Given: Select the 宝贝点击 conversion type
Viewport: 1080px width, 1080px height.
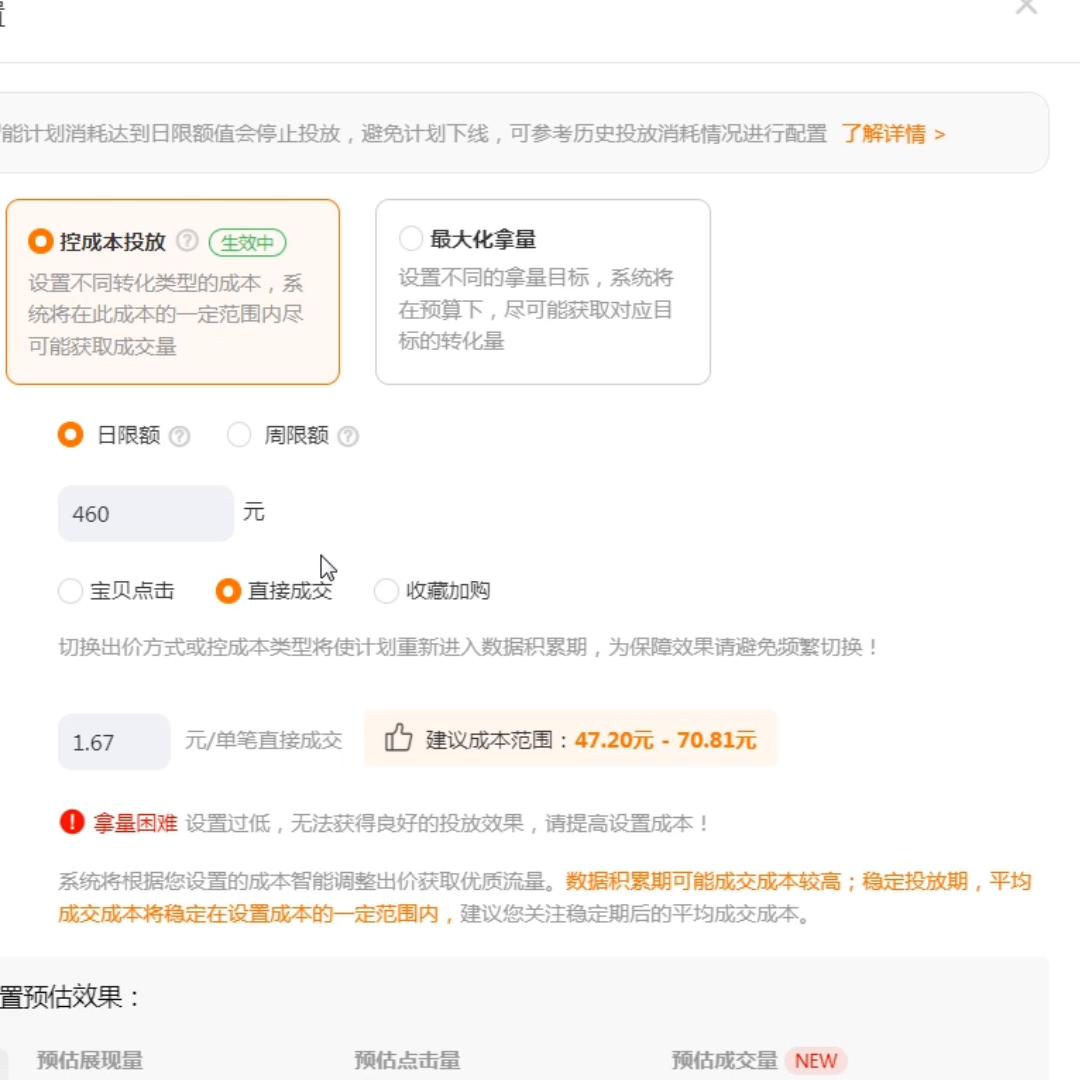Looking at the screenshot, I should [x=70, y=592].
